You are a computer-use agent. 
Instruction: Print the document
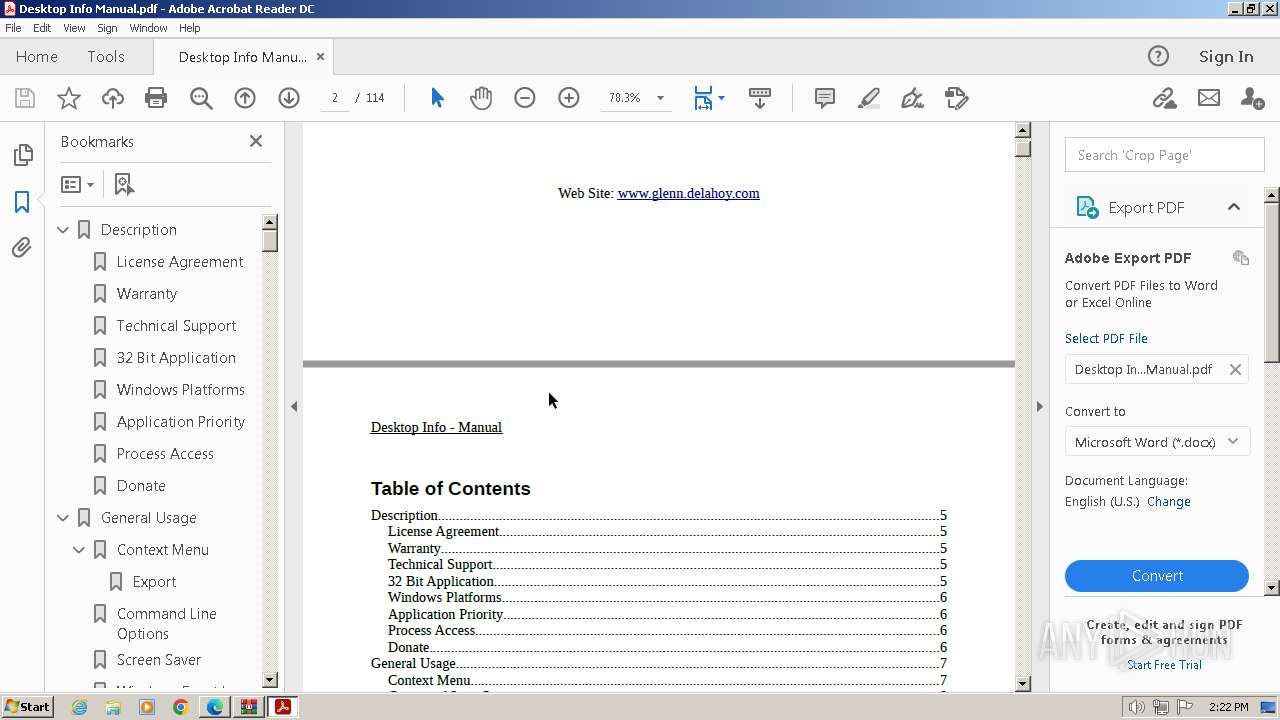156,98
